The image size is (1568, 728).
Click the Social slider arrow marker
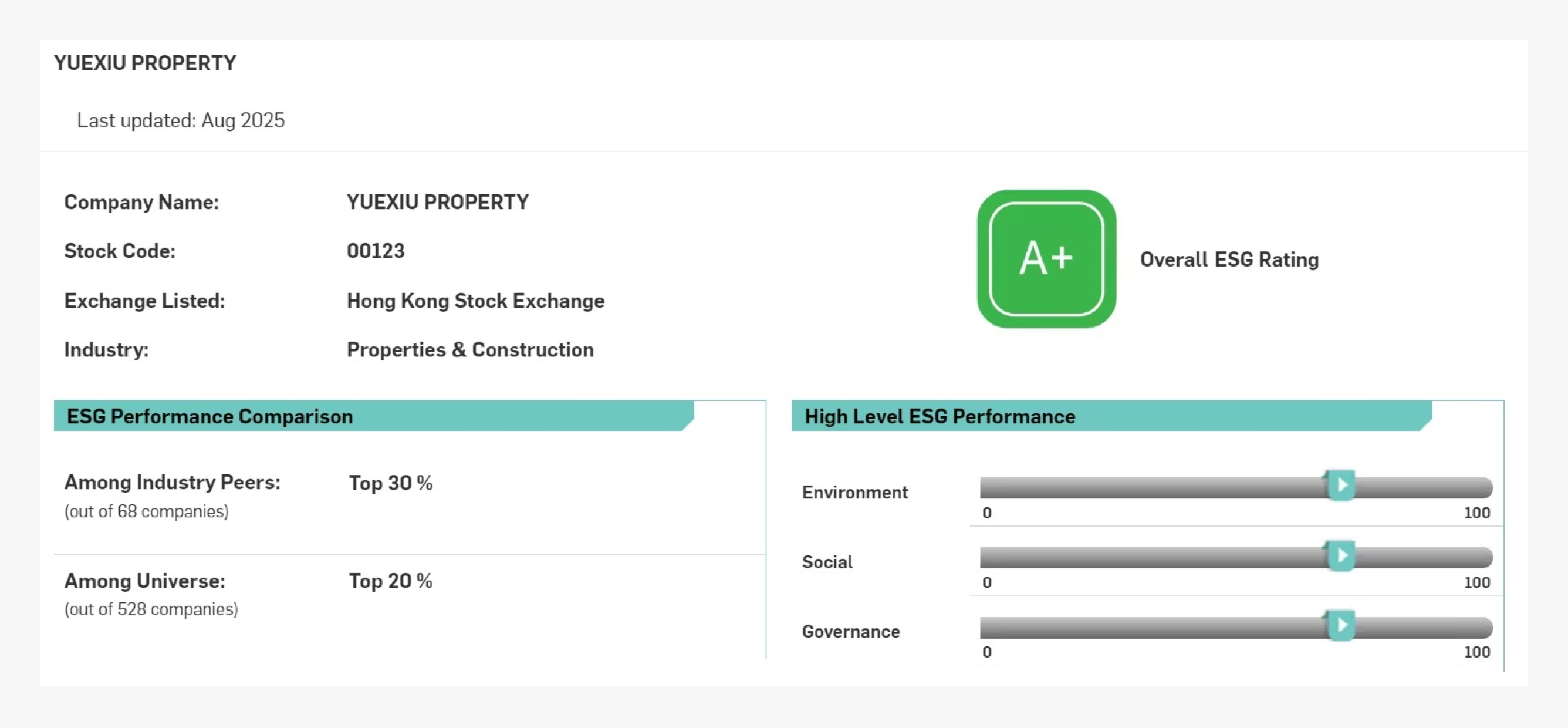click(1340, 555)
